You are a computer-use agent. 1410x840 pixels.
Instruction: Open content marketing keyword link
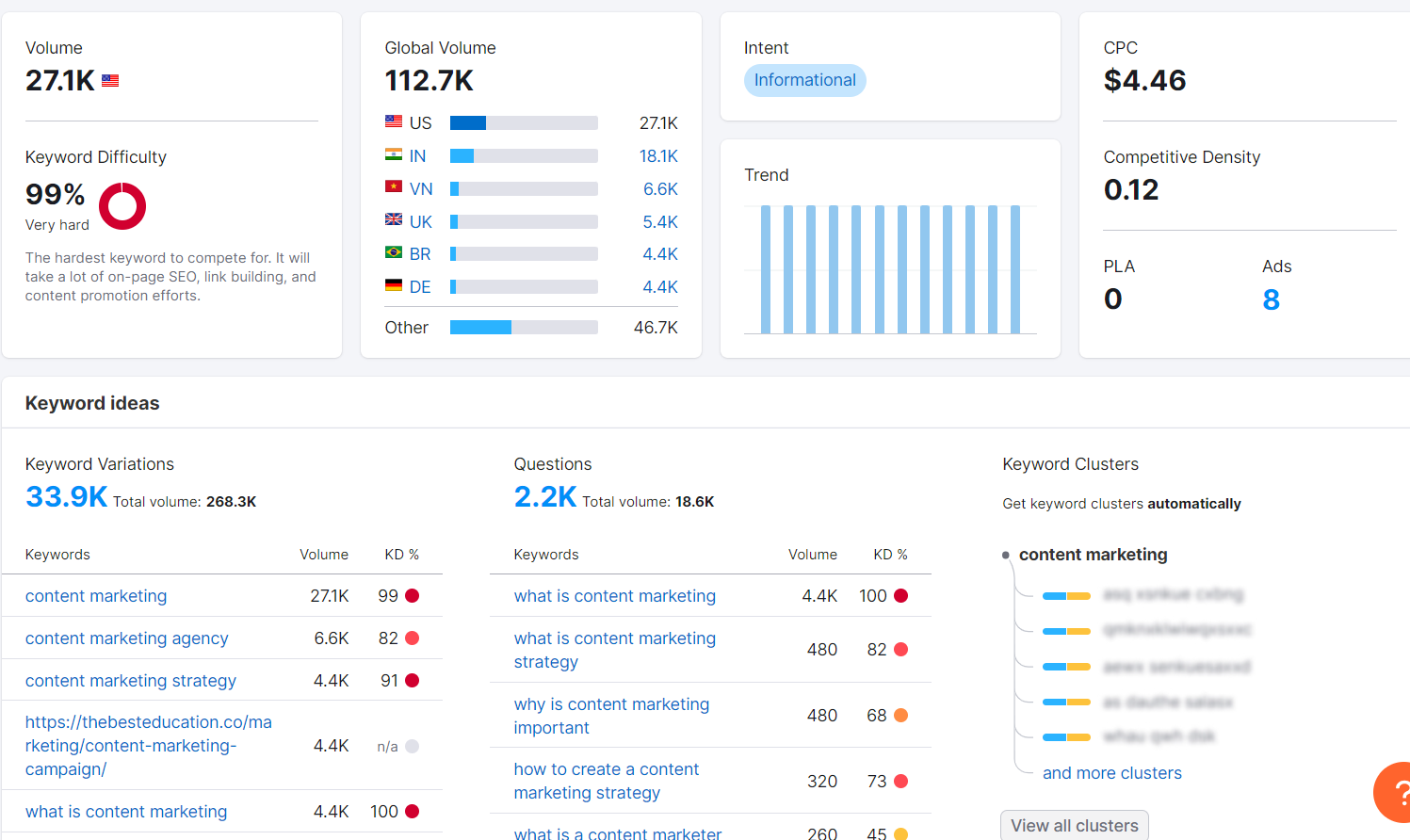(x=96, y=596)
